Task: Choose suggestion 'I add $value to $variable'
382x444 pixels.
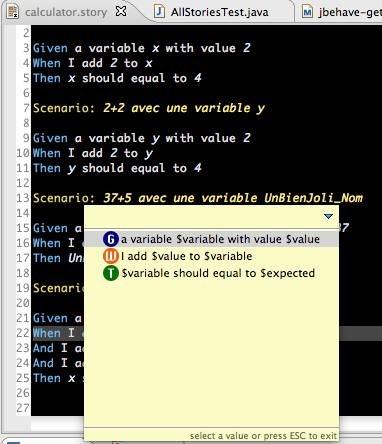Action: (x=186, y=256)
